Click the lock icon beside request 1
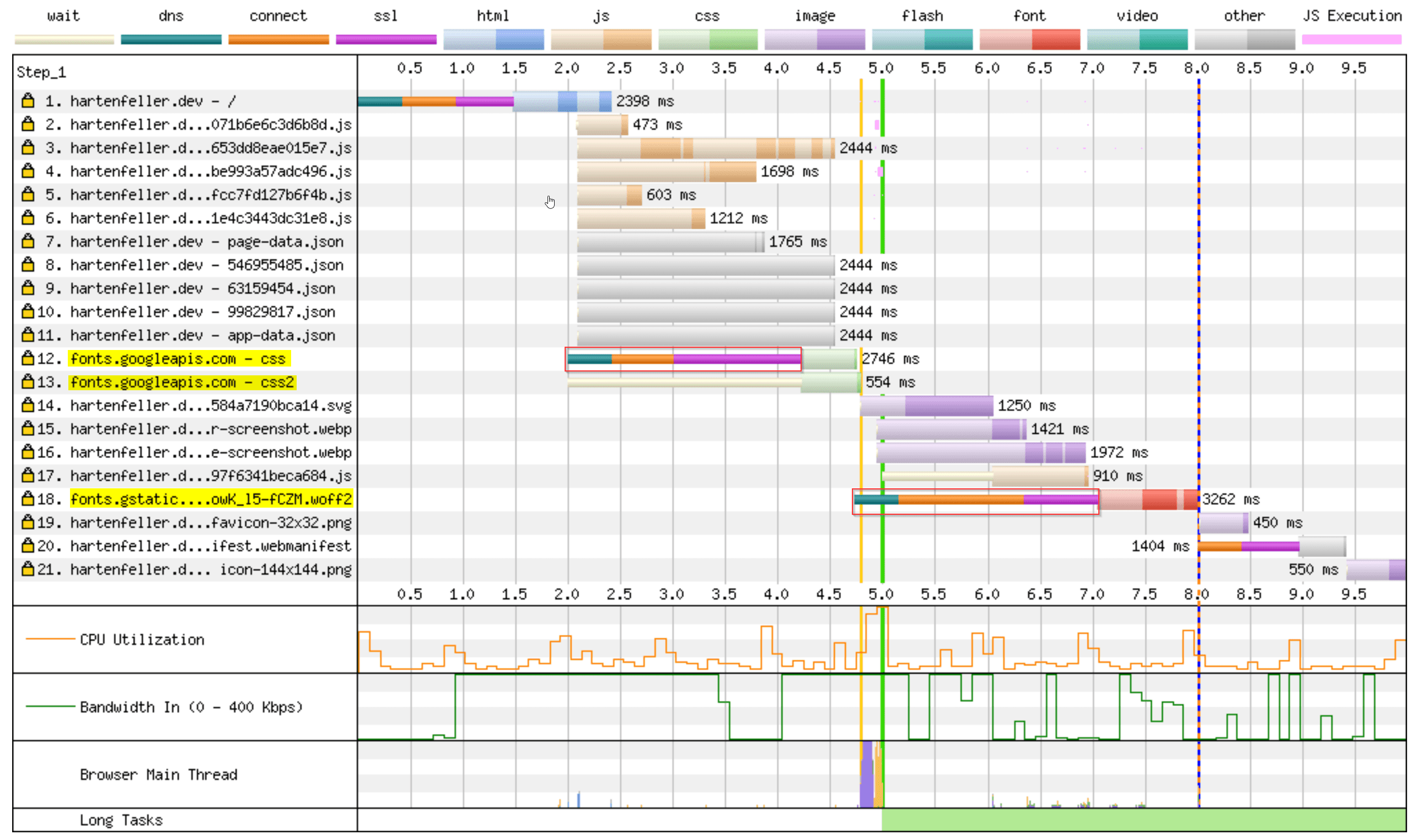 28,101
